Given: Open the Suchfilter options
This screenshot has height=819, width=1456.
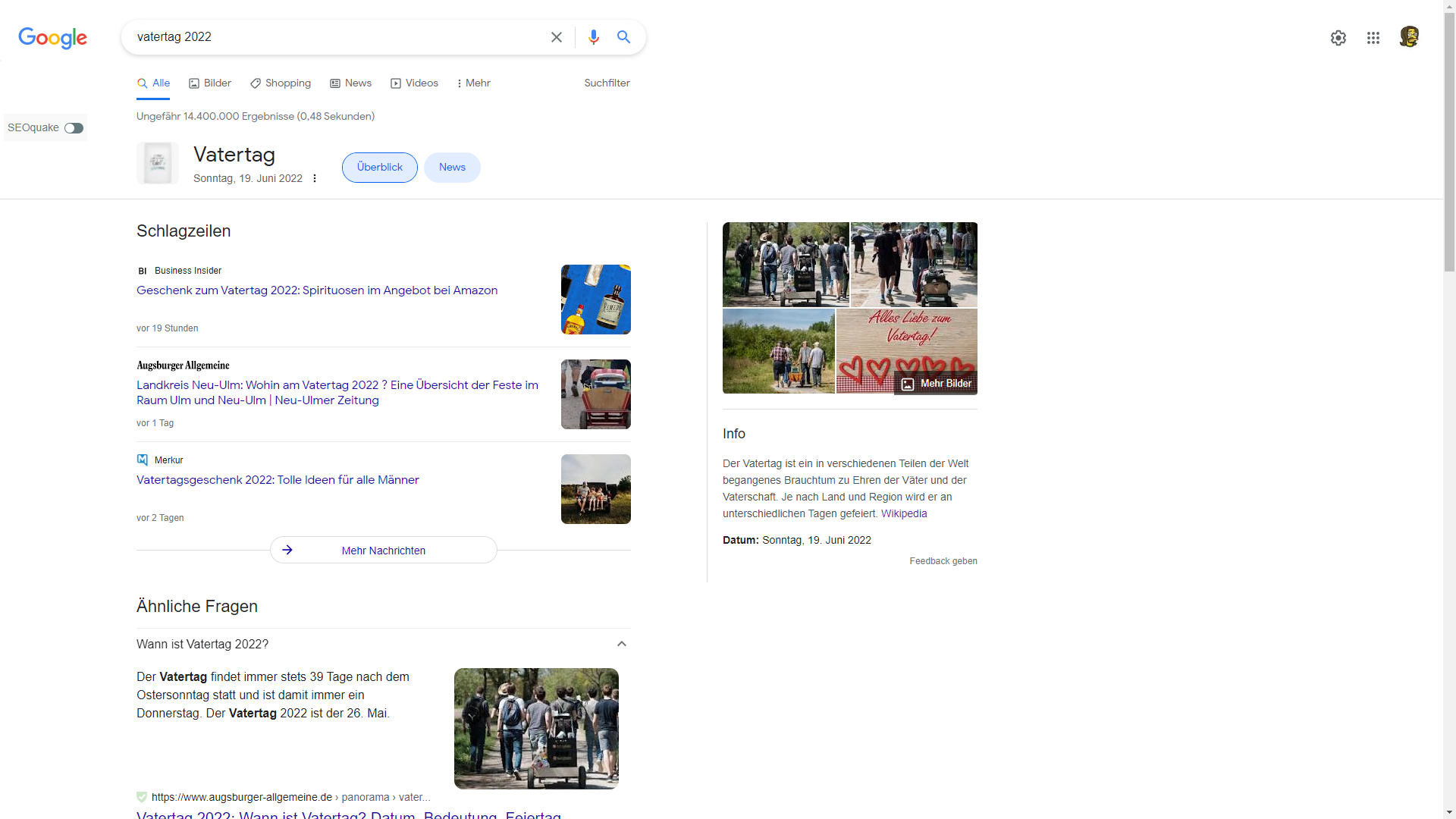Looking at the screenshot, I should (x=607, y=83).
